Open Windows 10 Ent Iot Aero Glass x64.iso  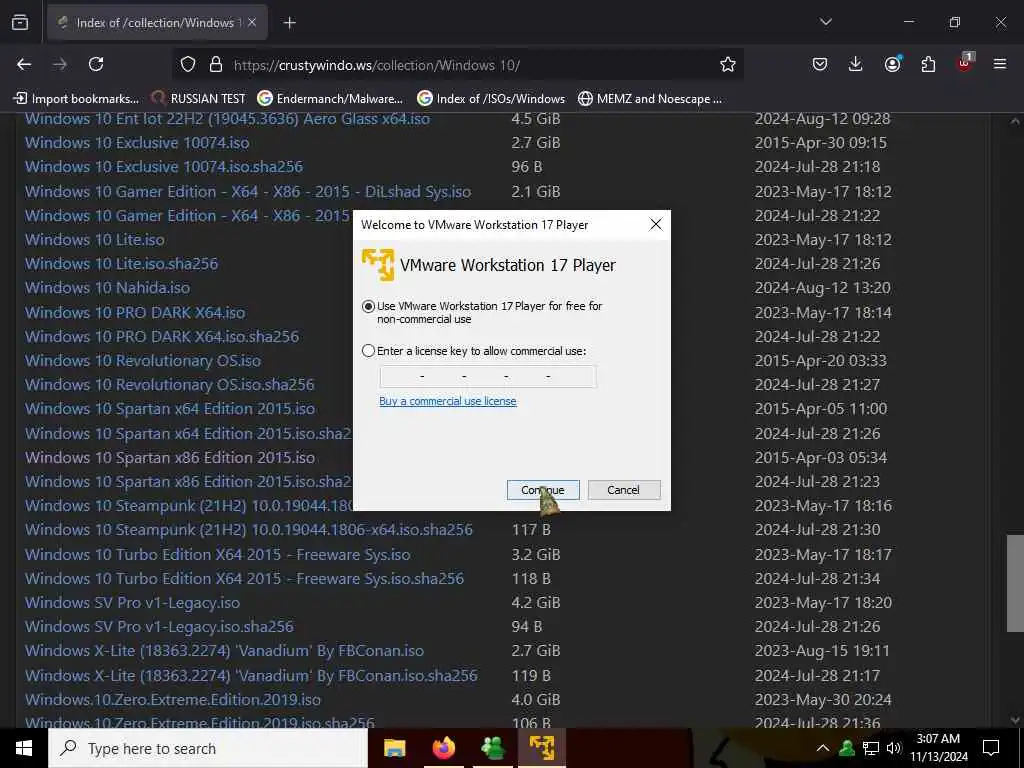[x=227, y=119]
